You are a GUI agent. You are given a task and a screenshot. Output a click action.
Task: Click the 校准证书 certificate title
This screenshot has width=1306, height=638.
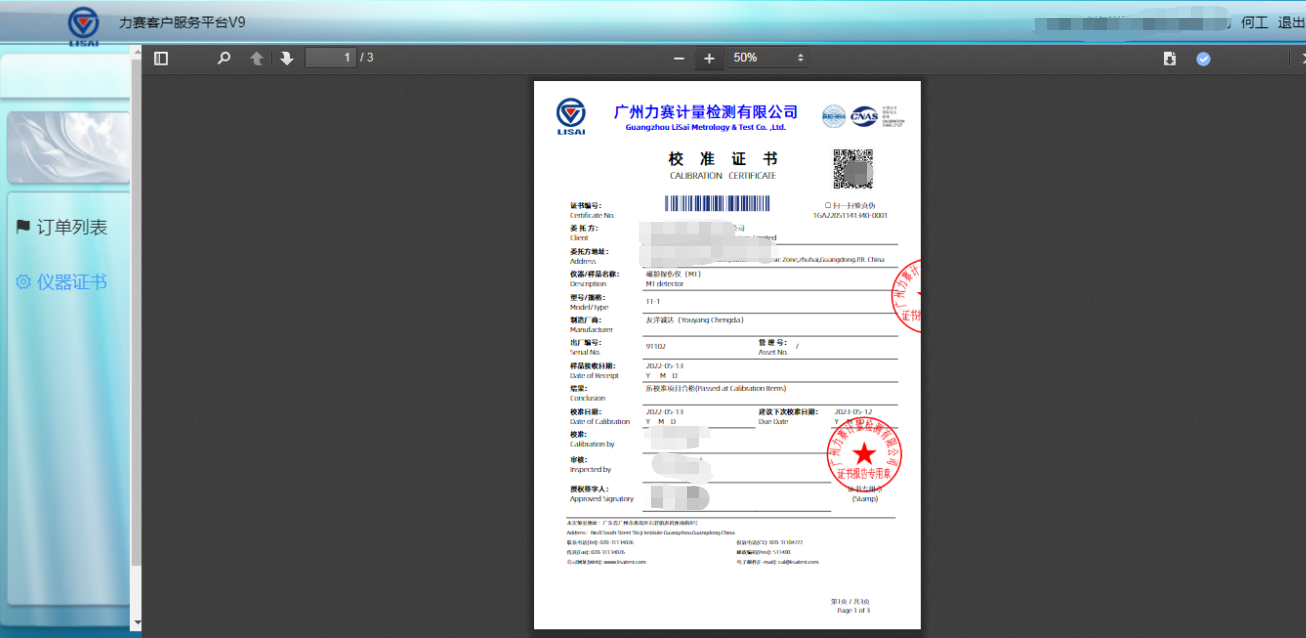[723, 159]
